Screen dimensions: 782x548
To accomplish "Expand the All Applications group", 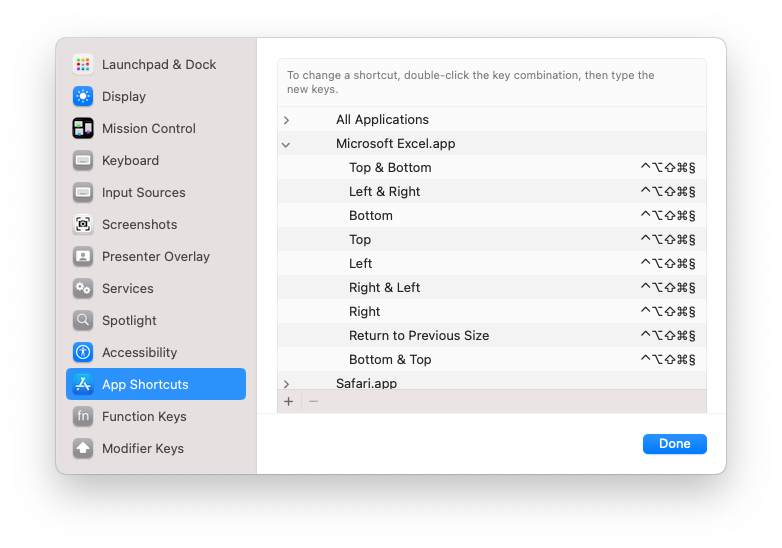I will click(286, 120).
